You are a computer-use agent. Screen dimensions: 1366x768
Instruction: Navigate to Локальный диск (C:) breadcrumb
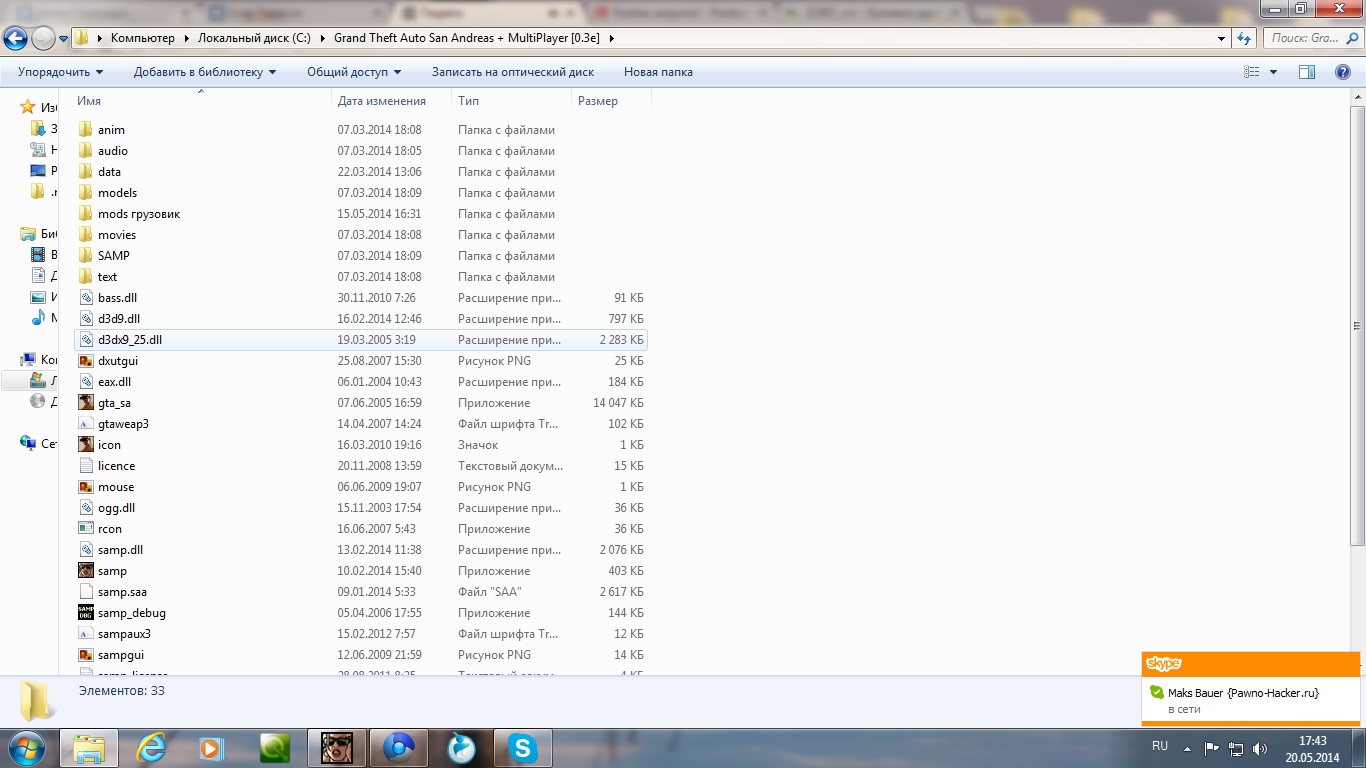(254, 38)
